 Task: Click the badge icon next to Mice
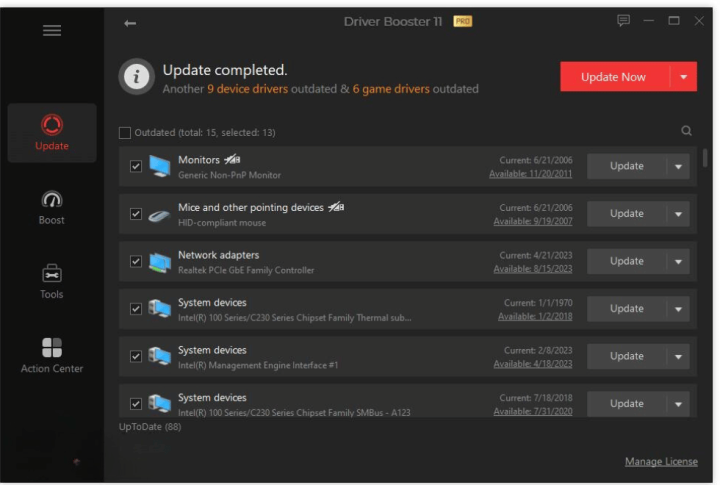336,207
